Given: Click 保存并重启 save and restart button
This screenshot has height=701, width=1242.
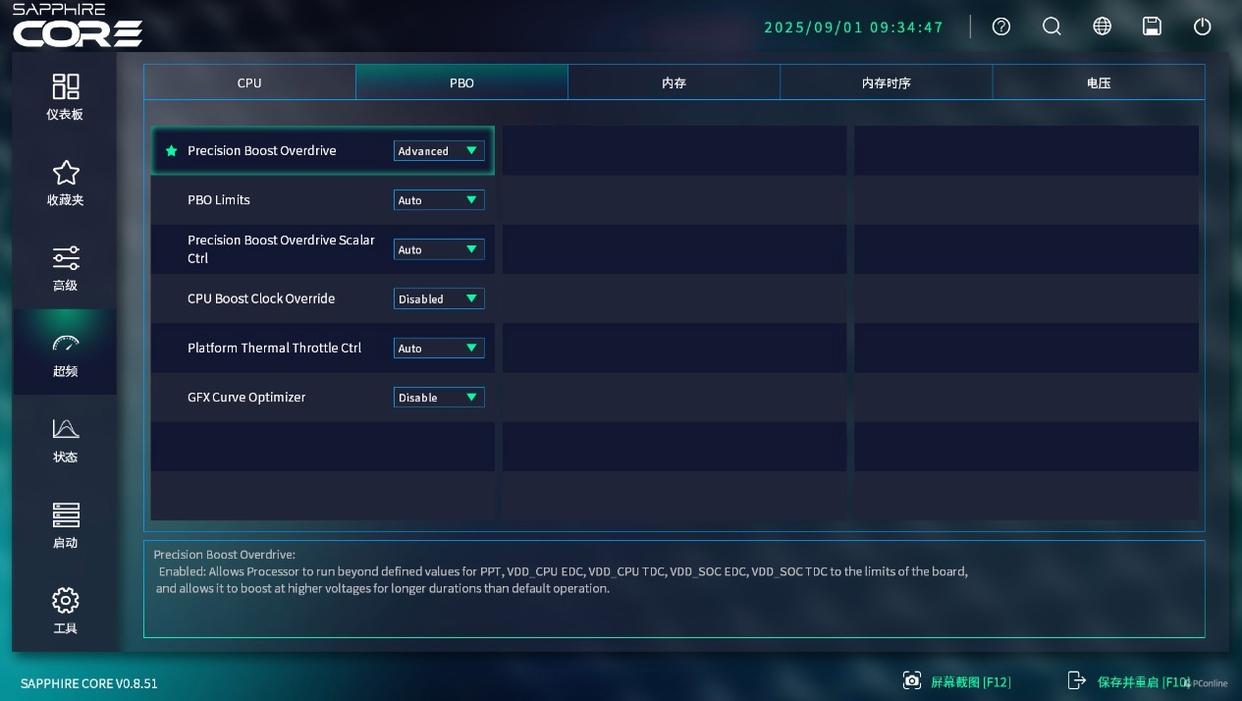Looking at the screenshot, I should pos(1128,681).
